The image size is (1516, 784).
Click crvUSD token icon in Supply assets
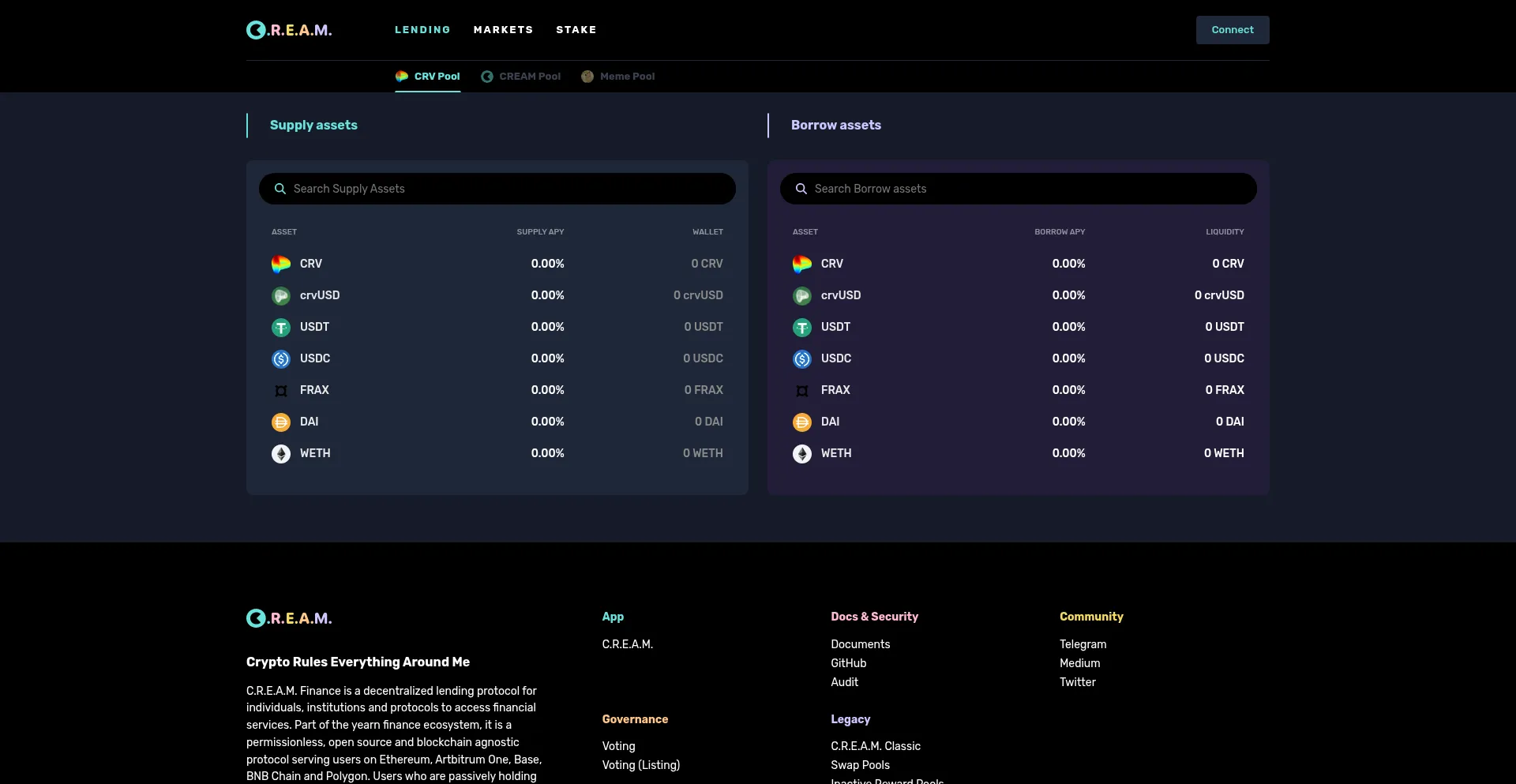coord(281,295)
